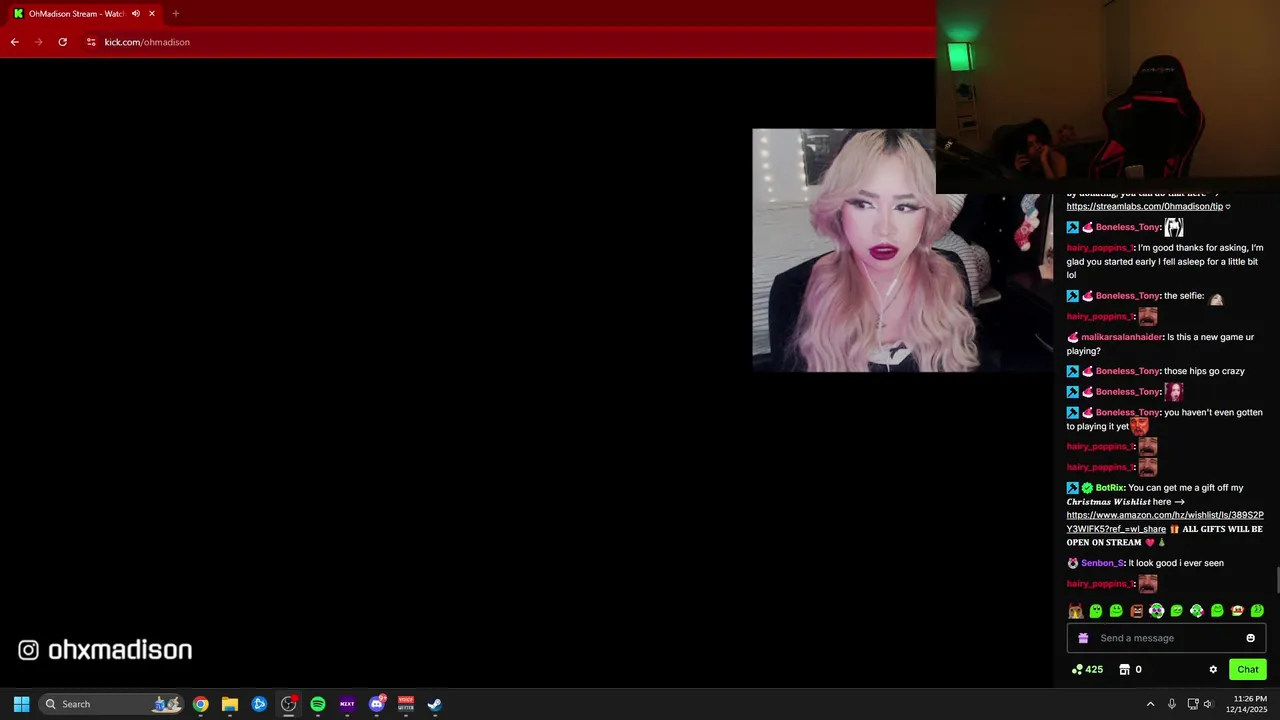
Task: Click hairy_poppins username on 'I'm good thanks' message
Action: pyautogui.click(x=1100, y=248)
